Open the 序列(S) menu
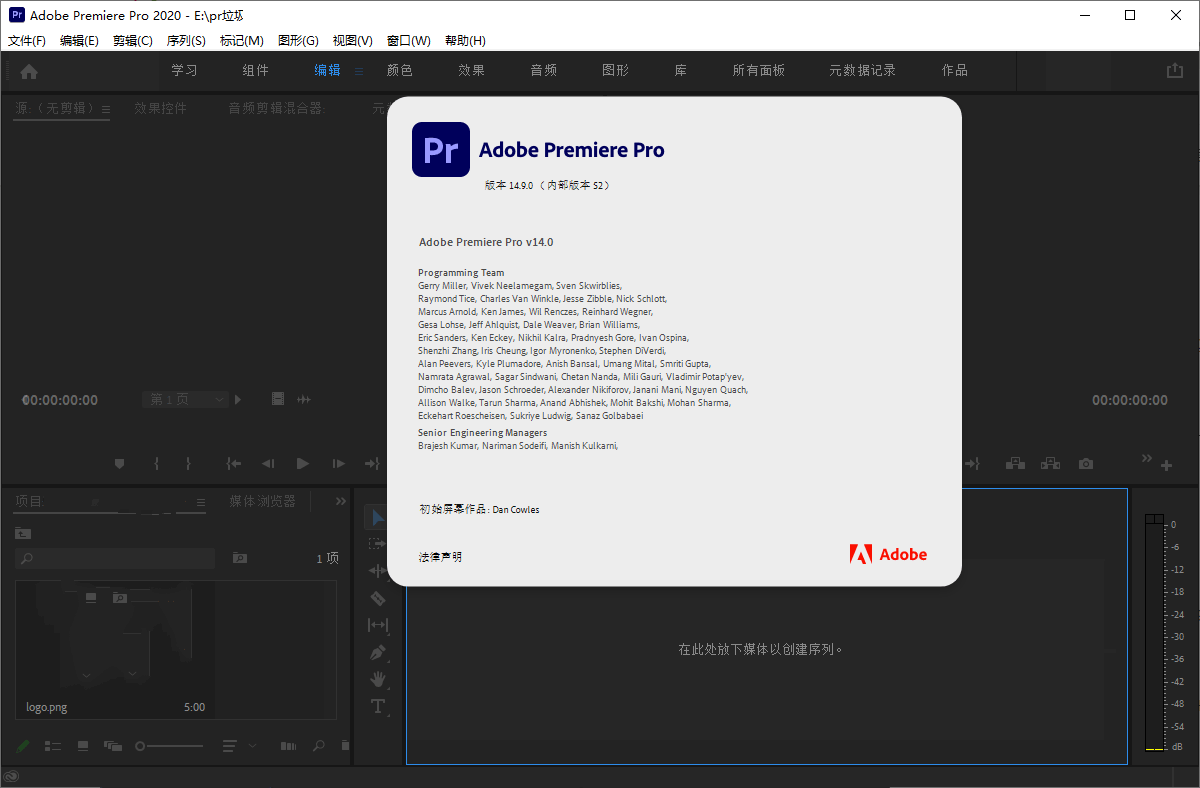Screen dimensions: 1200x788 coord(186,41)
